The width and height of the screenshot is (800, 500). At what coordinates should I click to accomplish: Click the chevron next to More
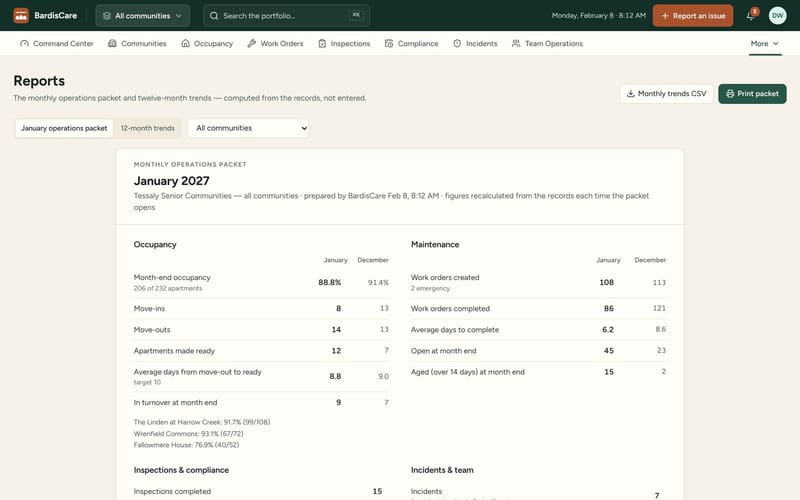coord(776,43)
